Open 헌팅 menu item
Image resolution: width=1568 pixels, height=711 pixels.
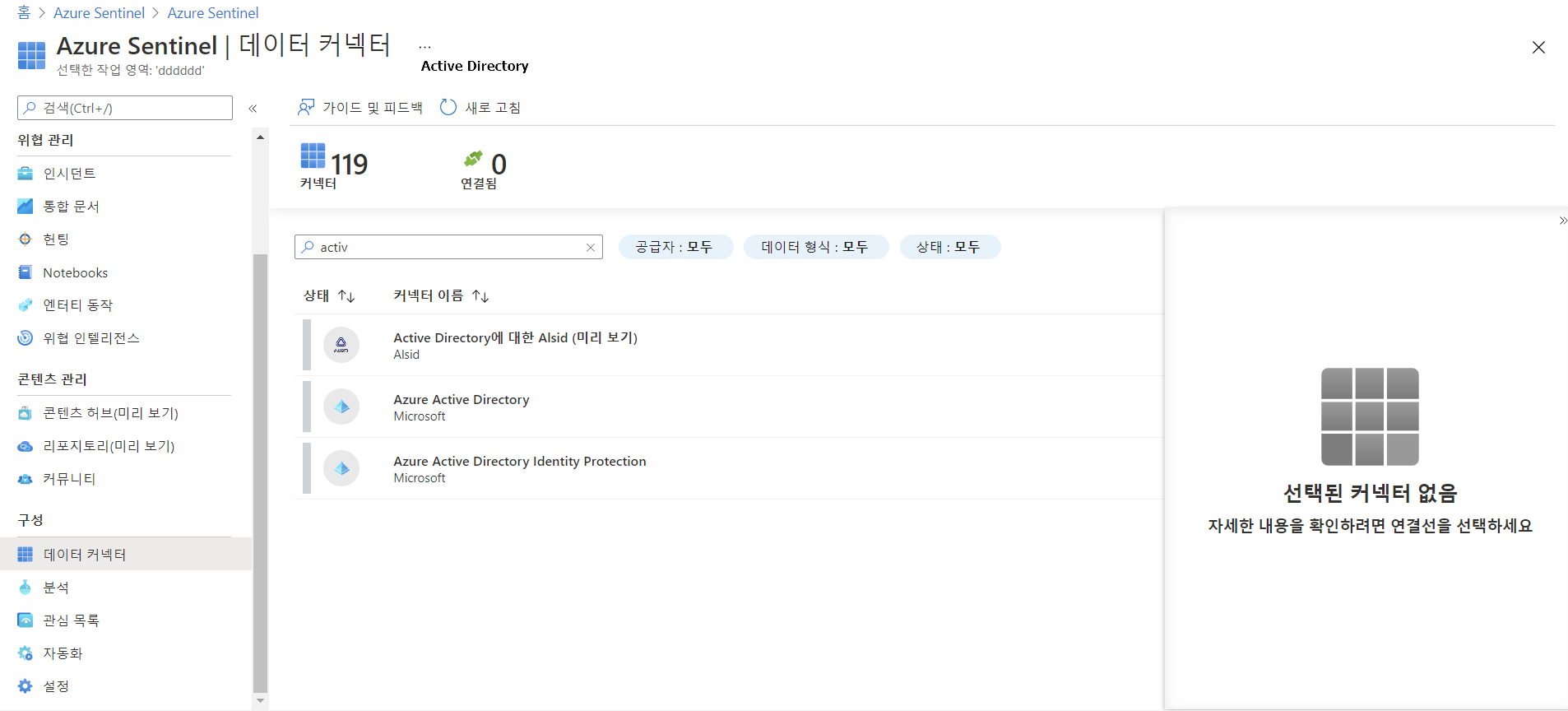click(56, 239)
